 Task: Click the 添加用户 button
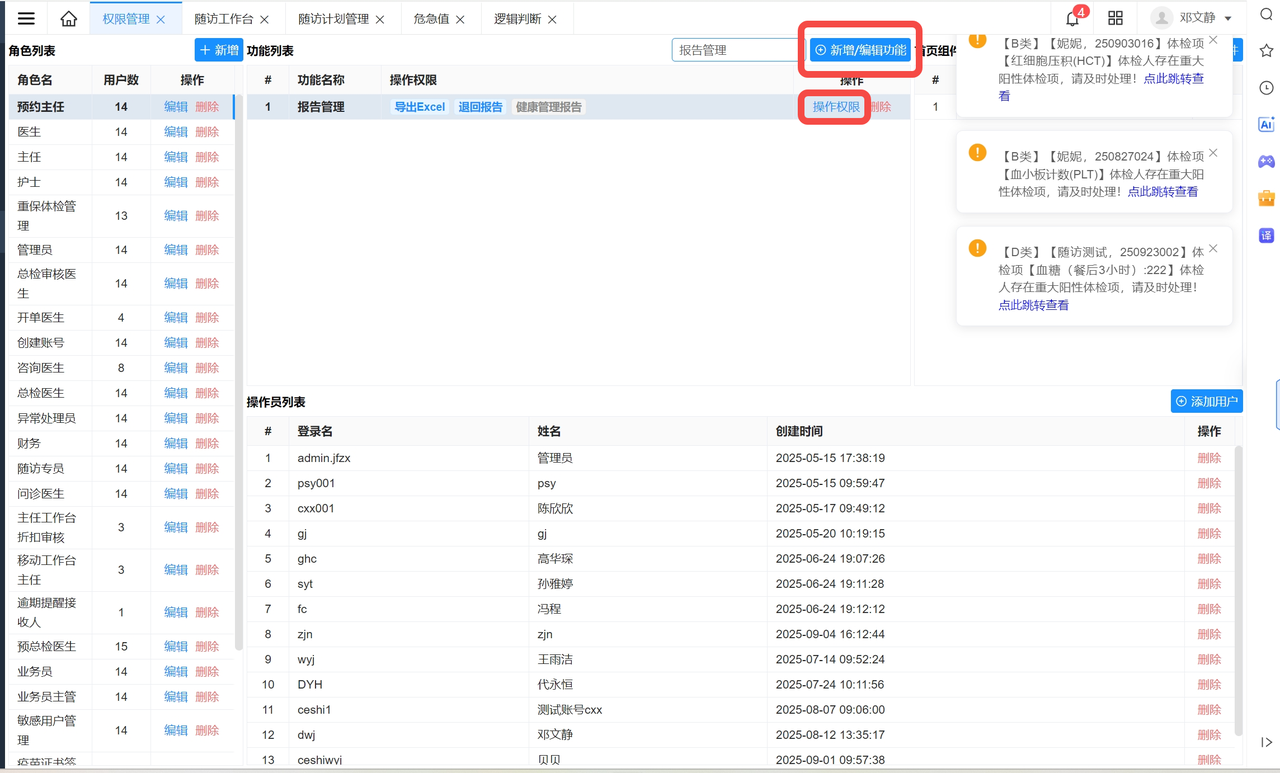(x=1206, y=401)
